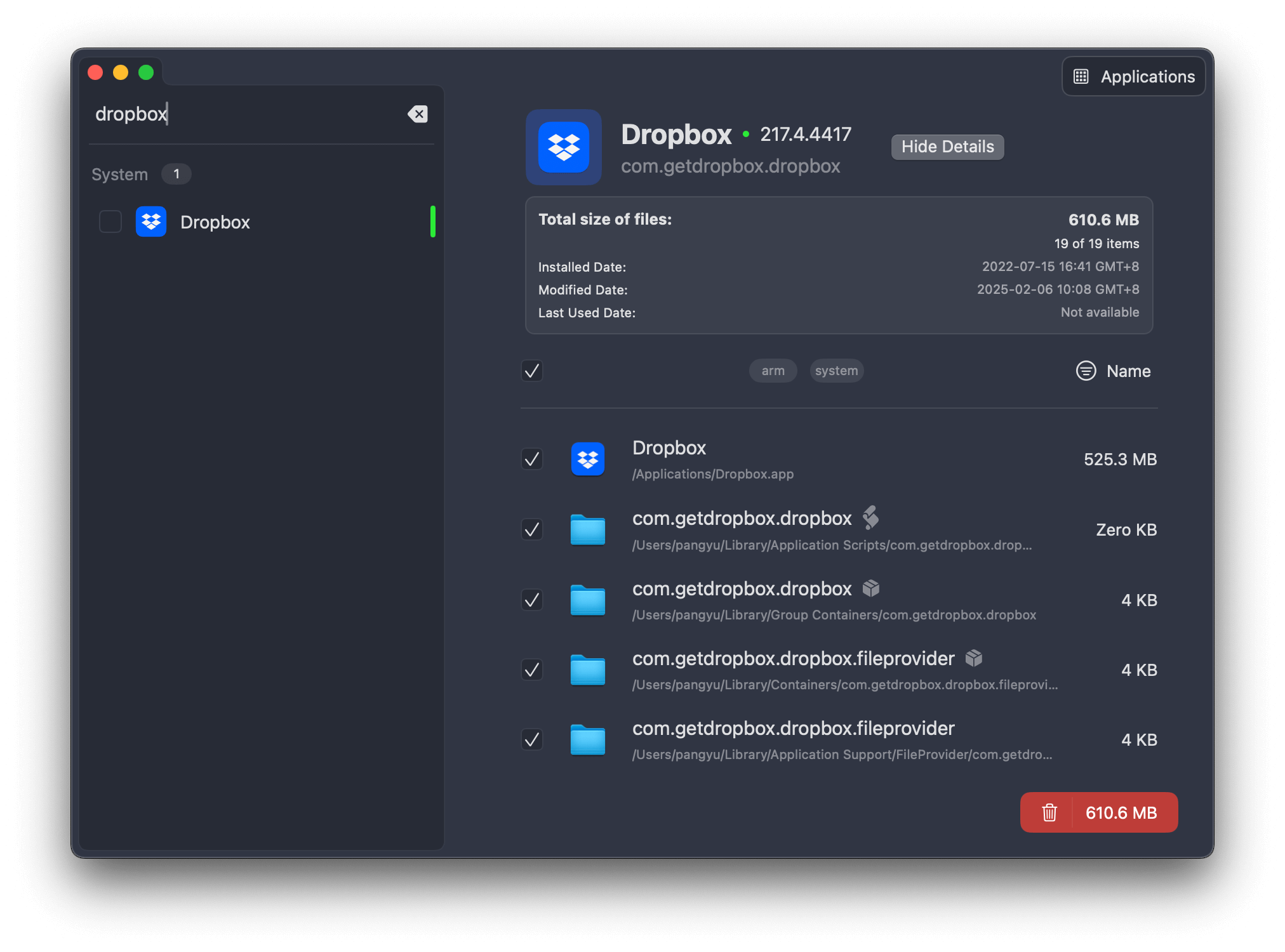This screenshot has width=1285, height=952.
Task: Click folder icon for Containers fileprovider entry
Action: tap(588, 670)
